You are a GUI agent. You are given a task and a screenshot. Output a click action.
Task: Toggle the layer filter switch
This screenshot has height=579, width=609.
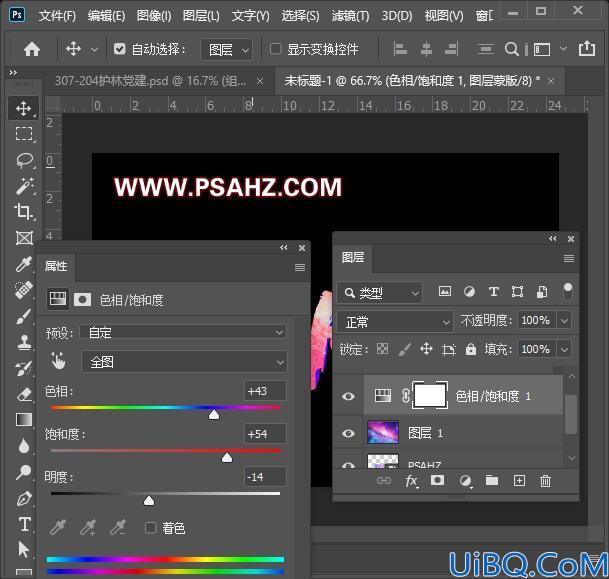click(568, 291)
